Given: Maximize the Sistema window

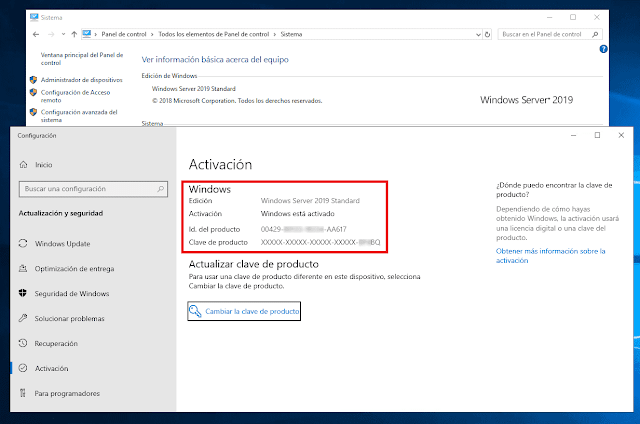Looking at the screenshot, I should tap(573, 18).
